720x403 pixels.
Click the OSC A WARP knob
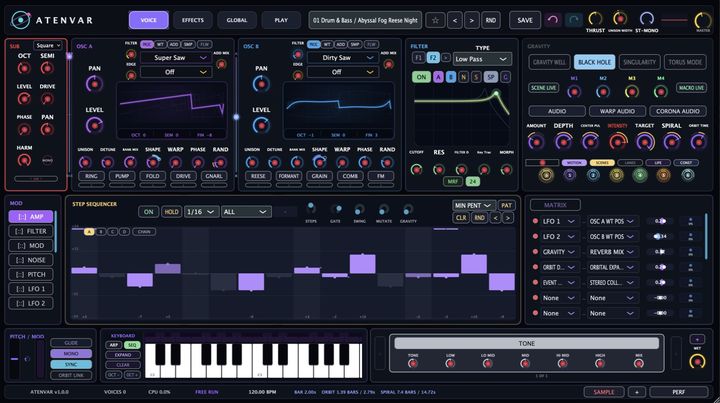click(x=175, y=162)
